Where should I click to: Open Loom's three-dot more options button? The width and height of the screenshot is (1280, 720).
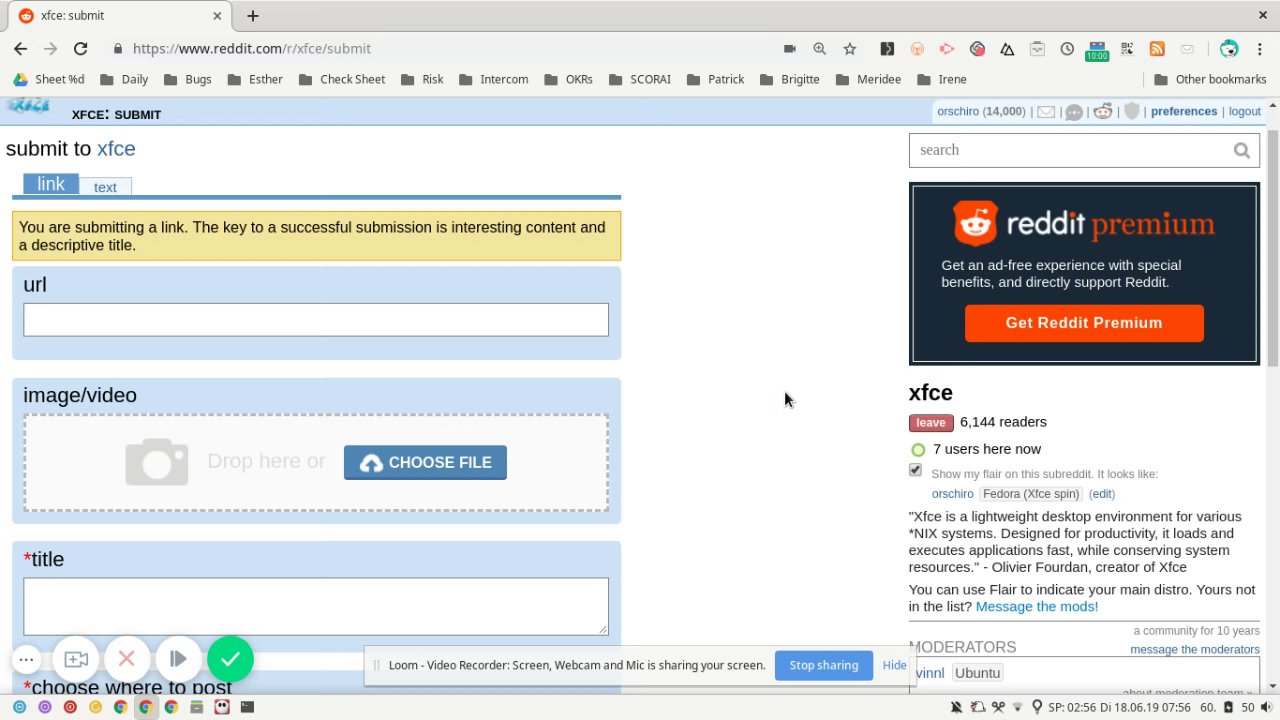click(x=27, y=659)
